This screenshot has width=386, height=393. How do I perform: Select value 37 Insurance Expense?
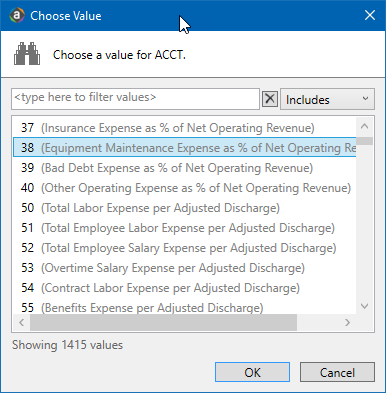(185, 128)
